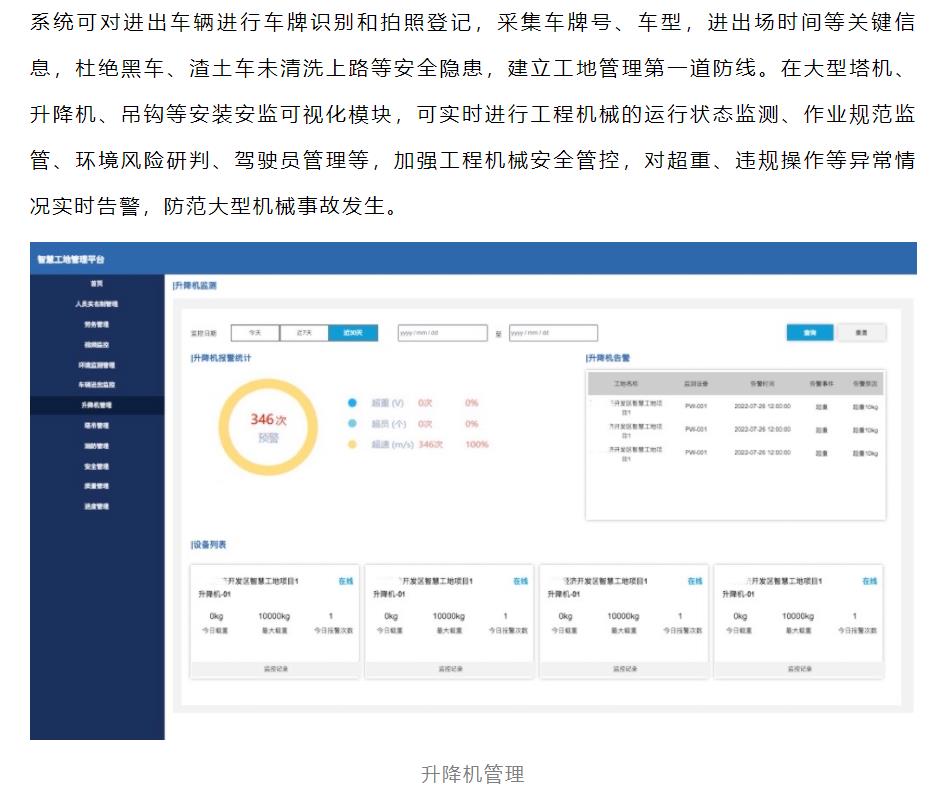Enable the 近30天 date filter
Image resolution: width=950 pixels, height=802 pixels.
coord(353,332)
